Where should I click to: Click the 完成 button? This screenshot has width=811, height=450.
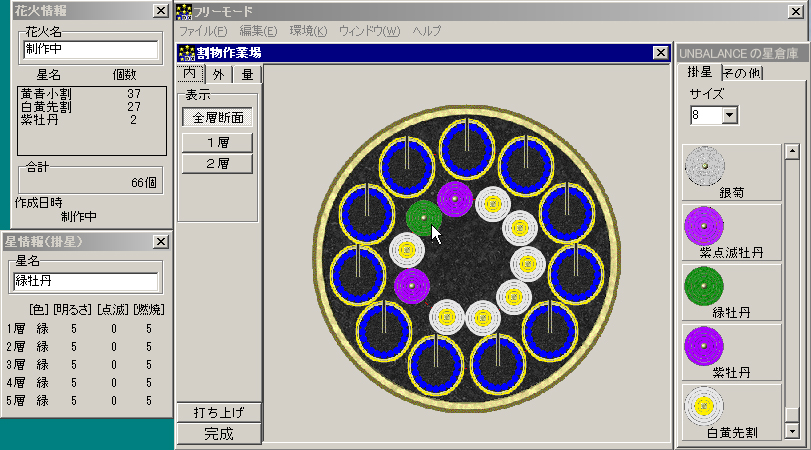pos(217,434)
